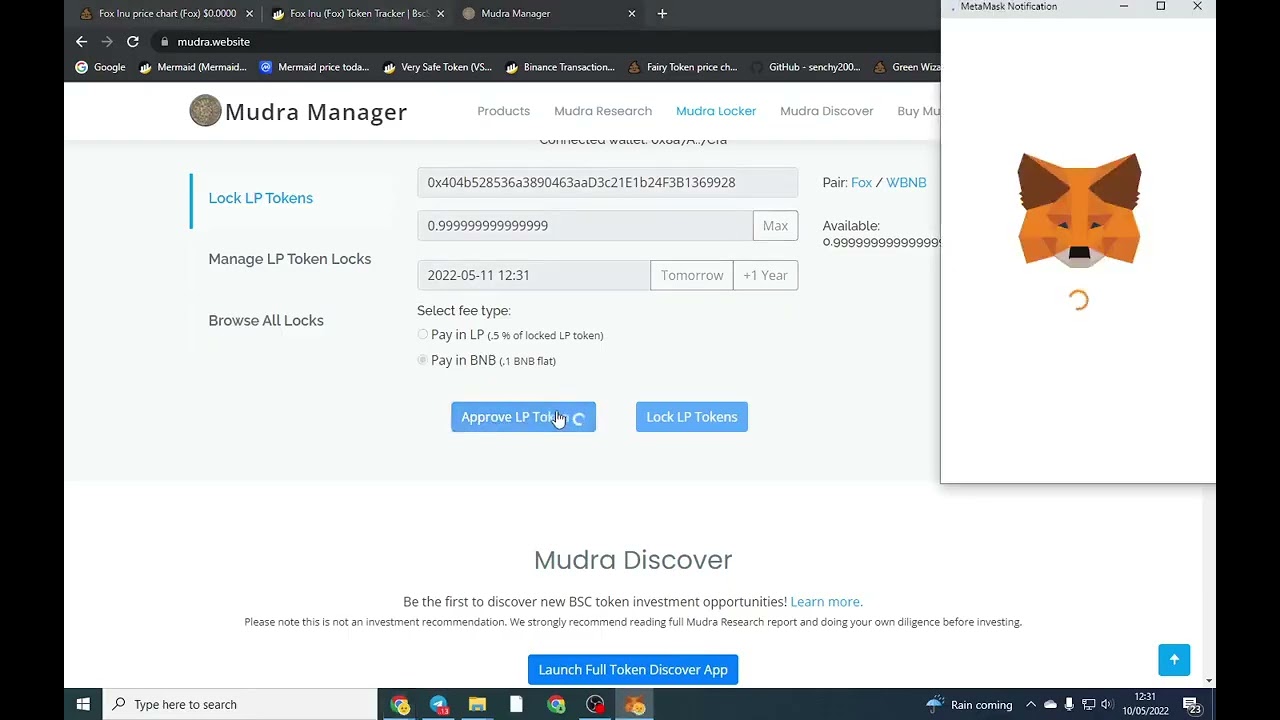Click the taskbar search box
Viewport: 1280px width, 720px height.
(240, 704)
